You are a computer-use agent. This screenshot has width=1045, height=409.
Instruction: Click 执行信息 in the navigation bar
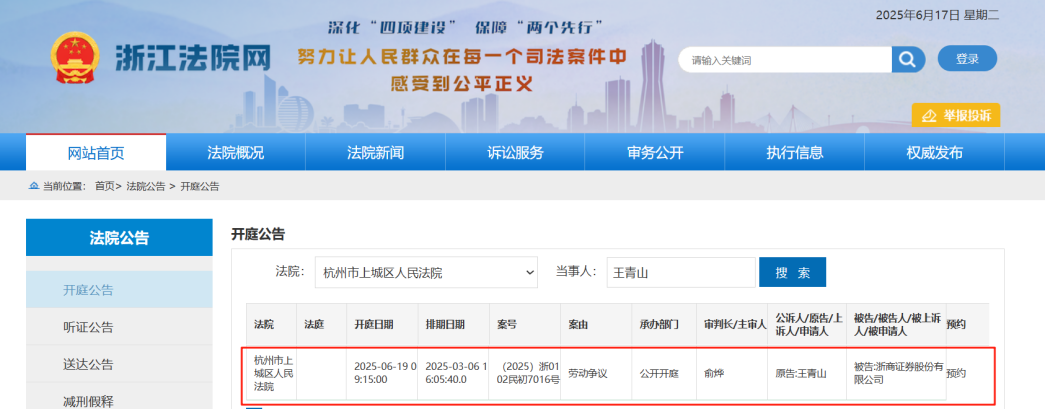coord(795,153)
